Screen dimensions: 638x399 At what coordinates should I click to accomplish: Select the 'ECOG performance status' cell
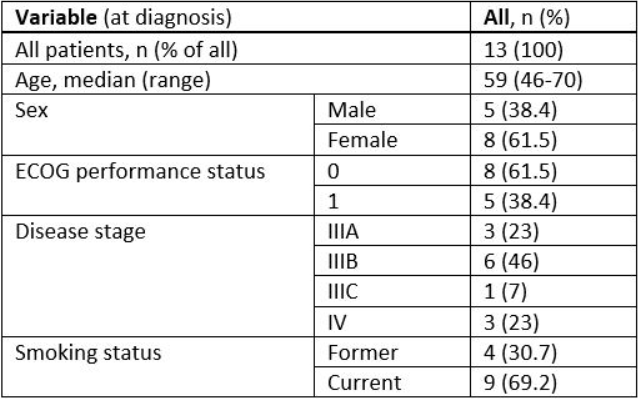[x=158, y=185]
